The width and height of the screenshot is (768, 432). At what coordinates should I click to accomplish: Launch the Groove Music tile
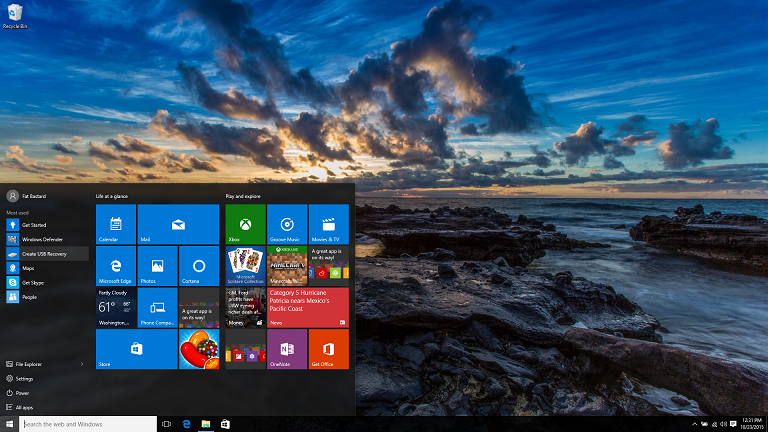point(287,224)
